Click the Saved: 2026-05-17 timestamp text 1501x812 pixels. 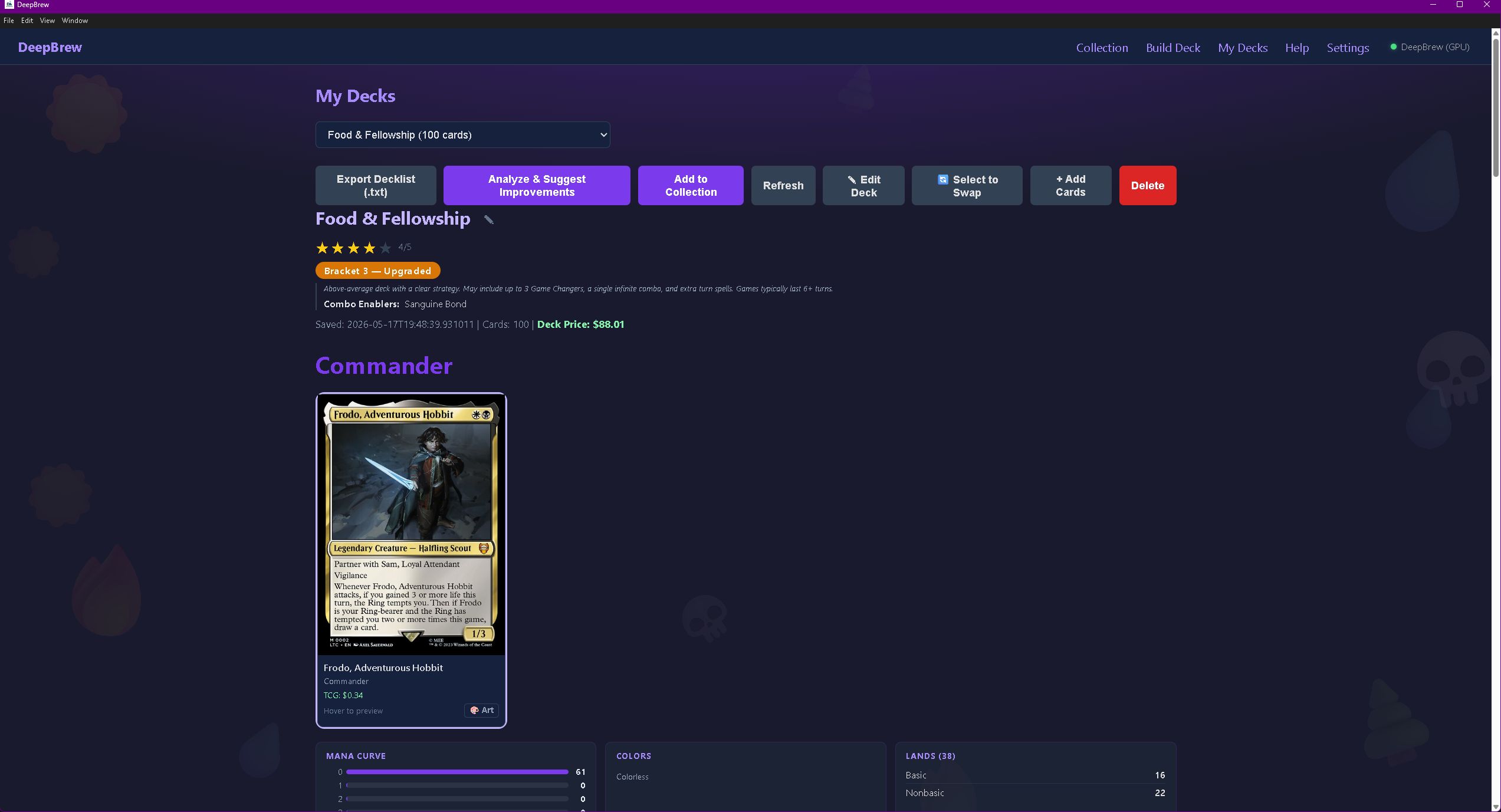[x=395, y=324]
